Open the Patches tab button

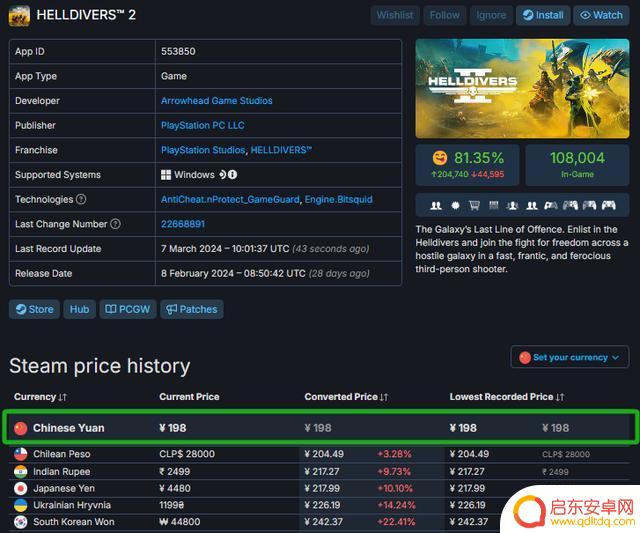(191, 309)
